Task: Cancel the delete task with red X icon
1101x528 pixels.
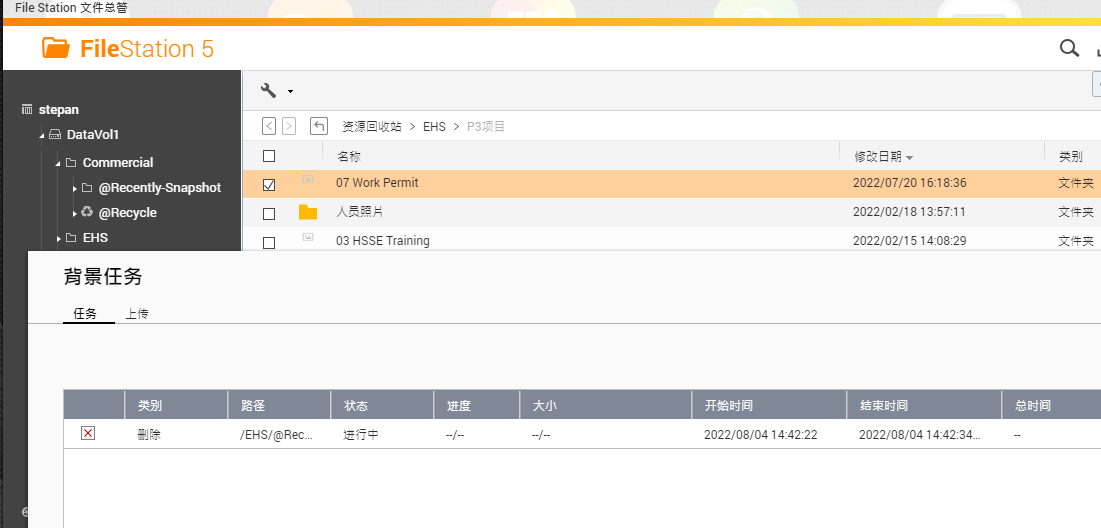Action: 88,433
